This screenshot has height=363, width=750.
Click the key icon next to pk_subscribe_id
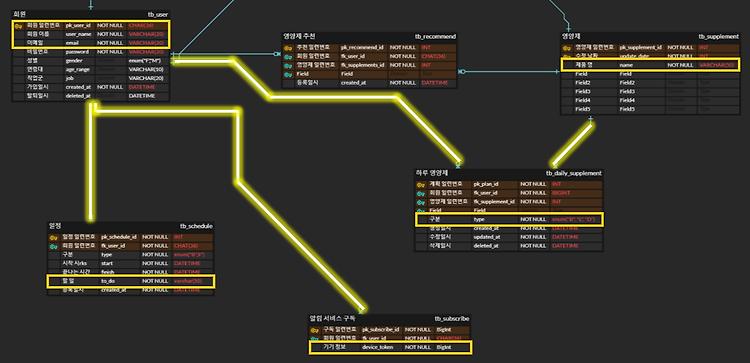coord(315,330)
